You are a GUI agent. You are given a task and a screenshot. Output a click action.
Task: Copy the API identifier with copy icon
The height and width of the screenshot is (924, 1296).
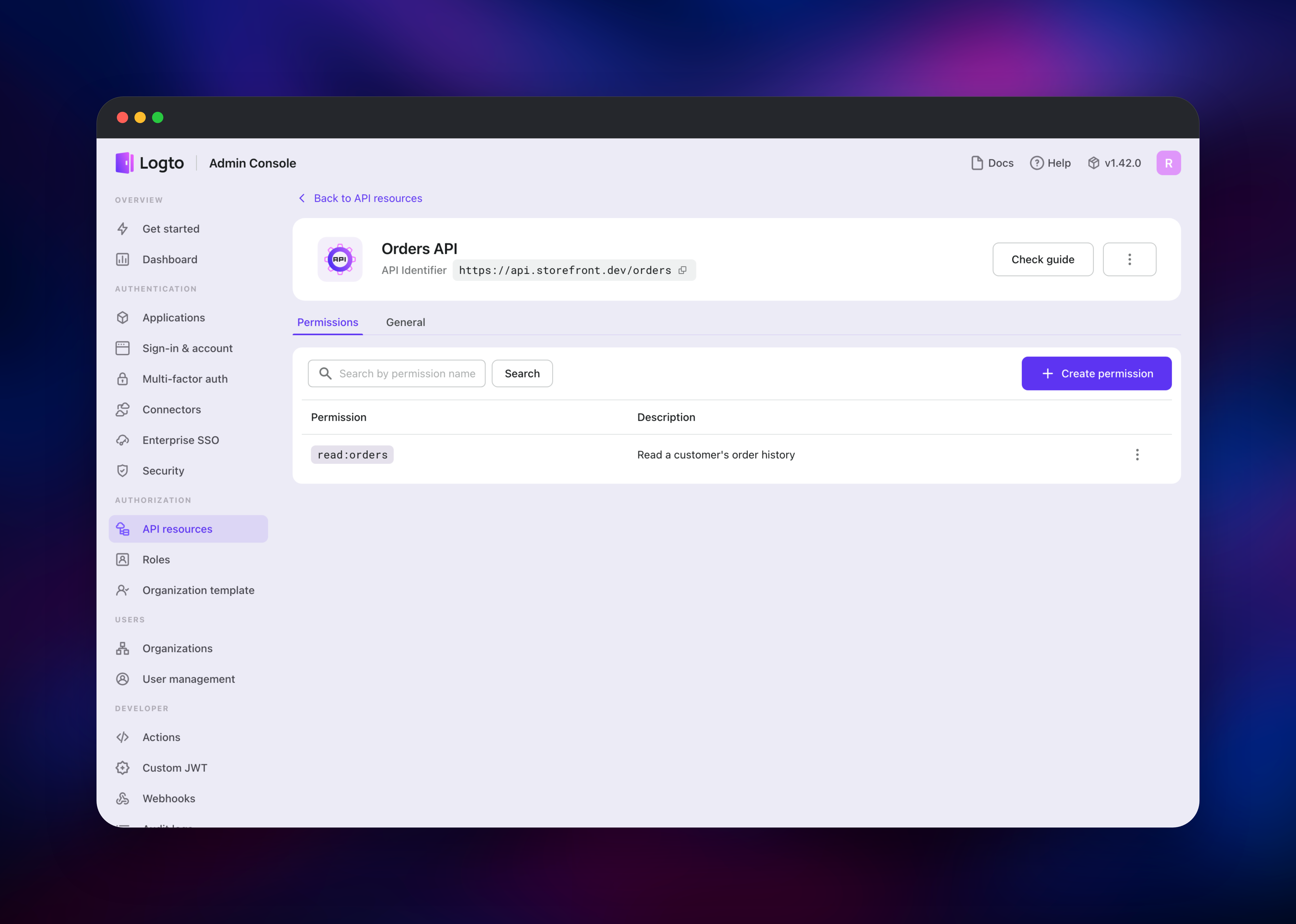682,270
